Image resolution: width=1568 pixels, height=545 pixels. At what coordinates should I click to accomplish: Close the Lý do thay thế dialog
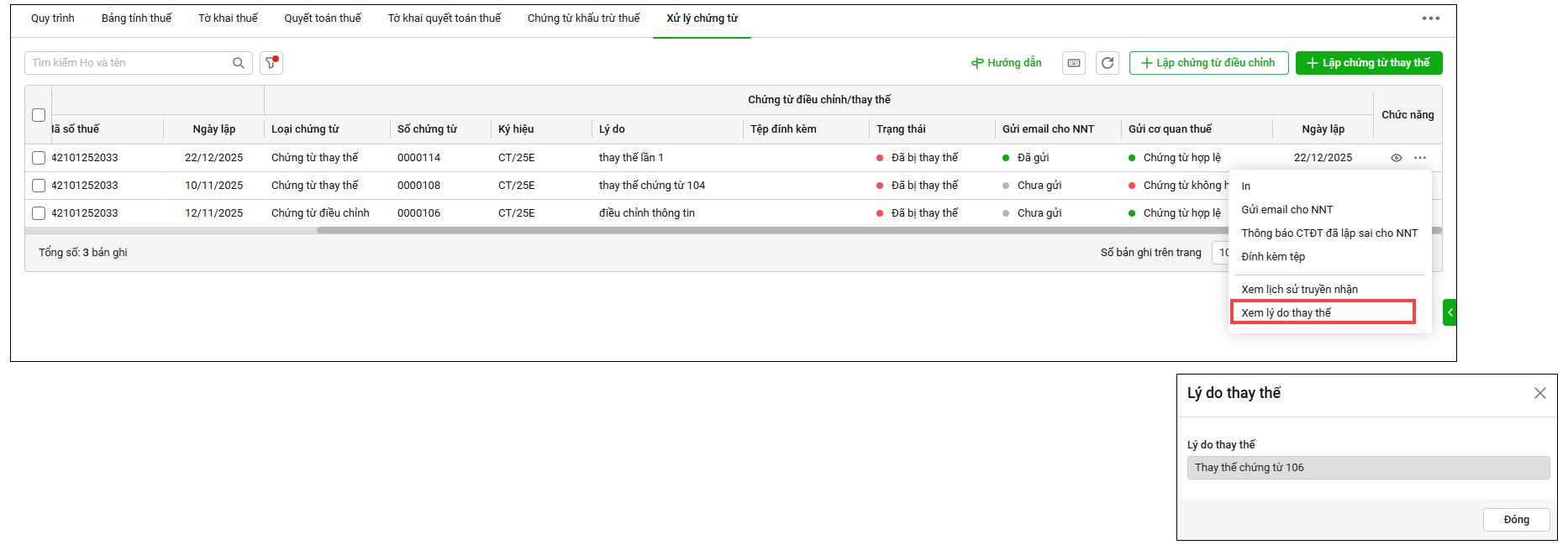pos(1539,393)
